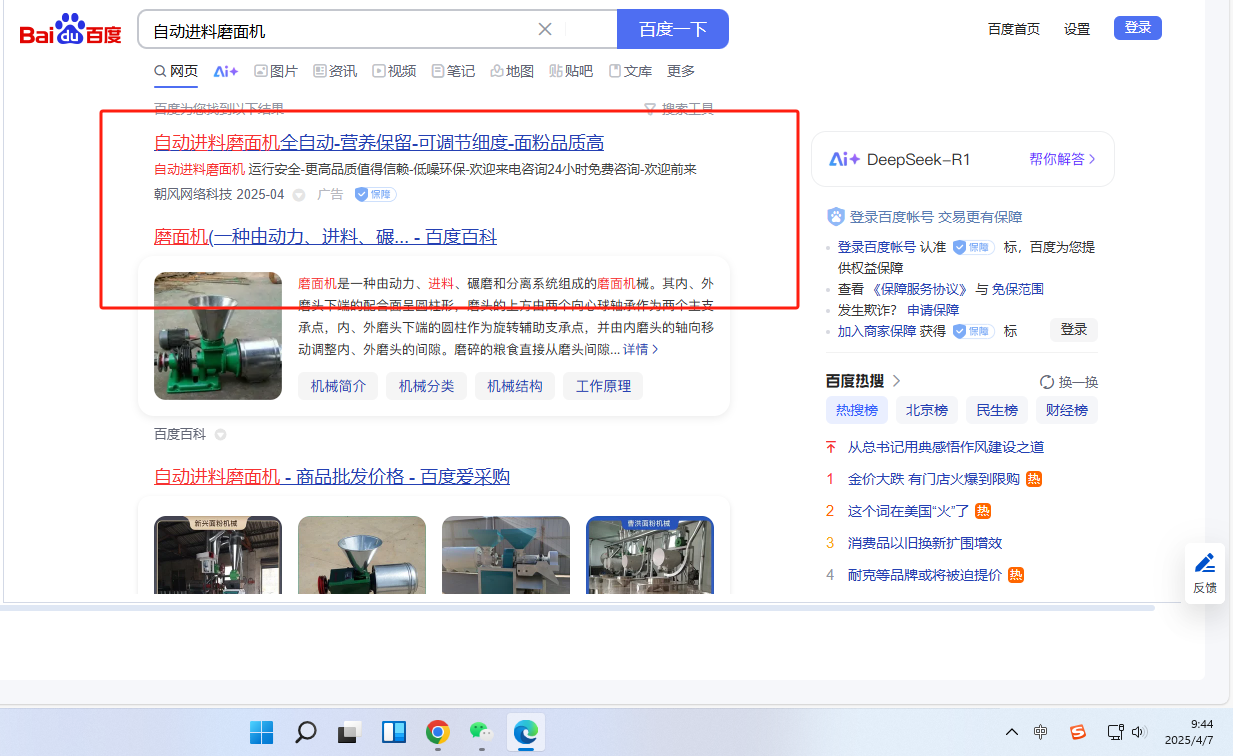Click the blue 登录 button at top right
Viewport: 1233px width, 756px height.
(x=1137, y=28)
